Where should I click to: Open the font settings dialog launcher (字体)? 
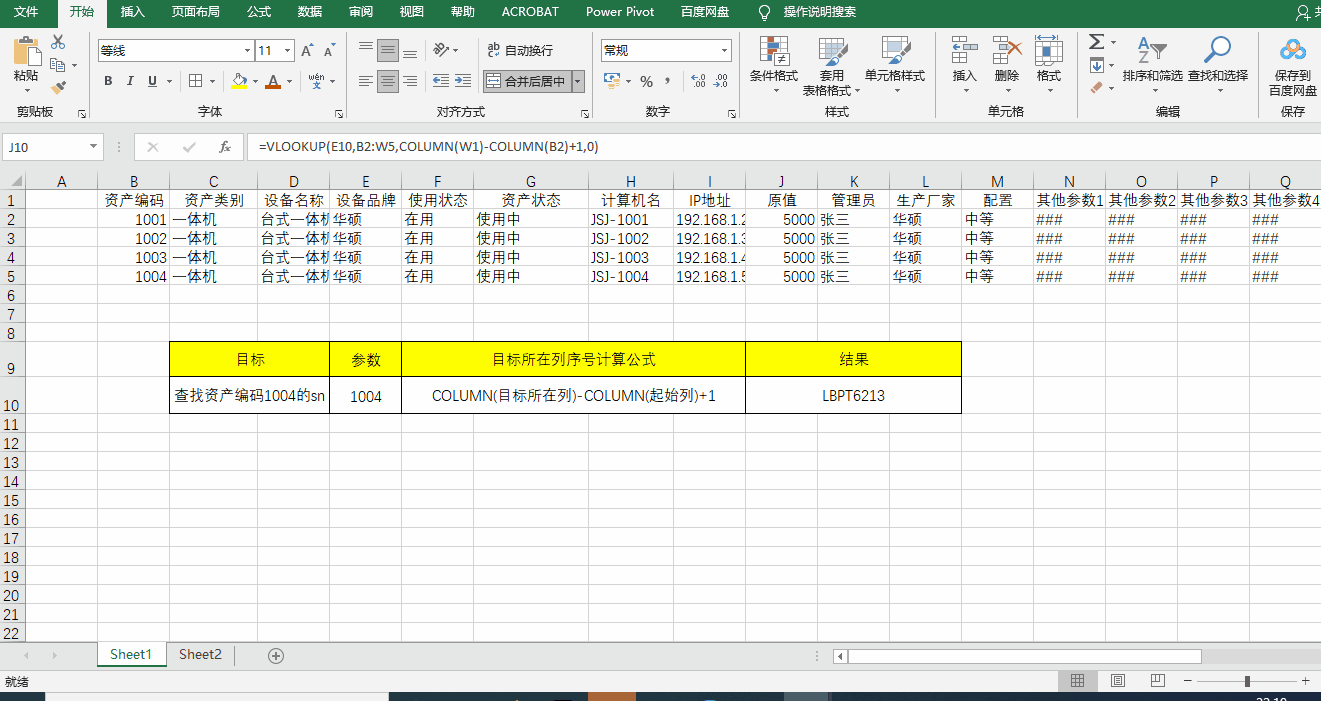click(339, 113)
